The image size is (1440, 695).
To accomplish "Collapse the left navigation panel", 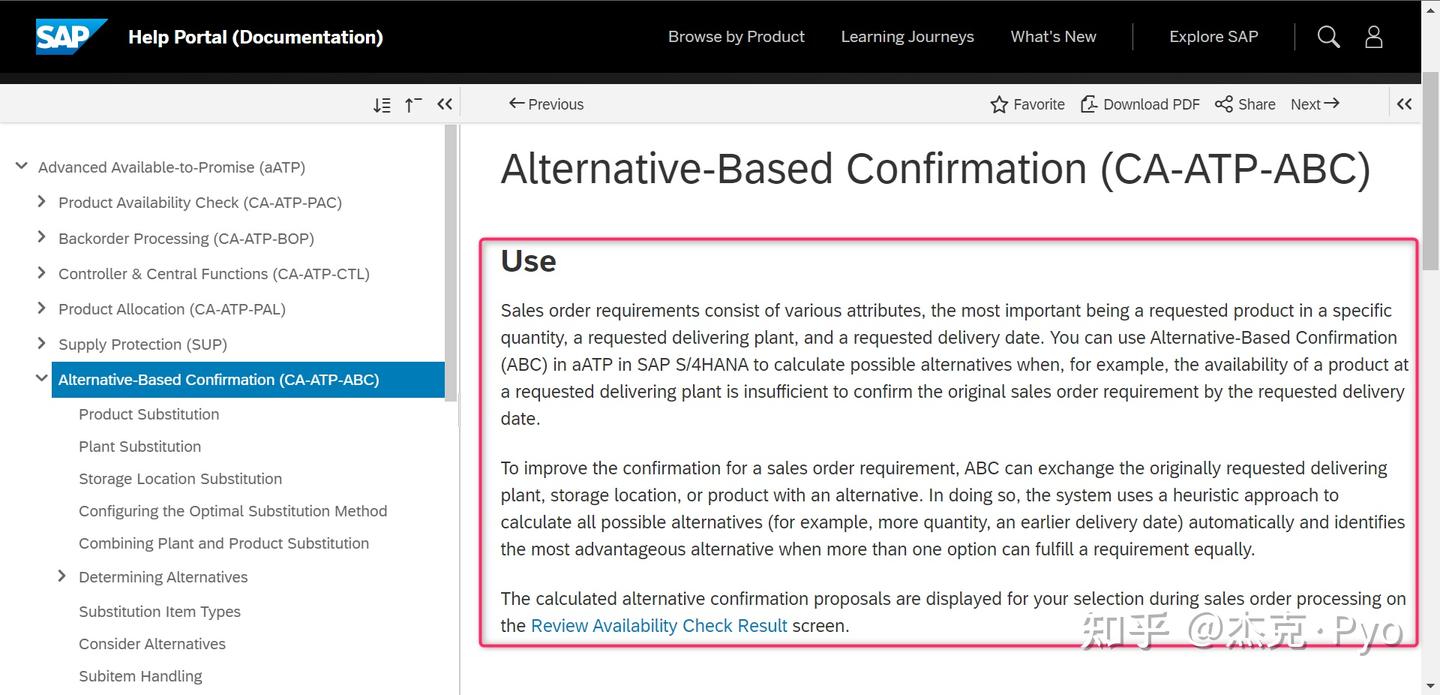I will [x=445, y=104].
